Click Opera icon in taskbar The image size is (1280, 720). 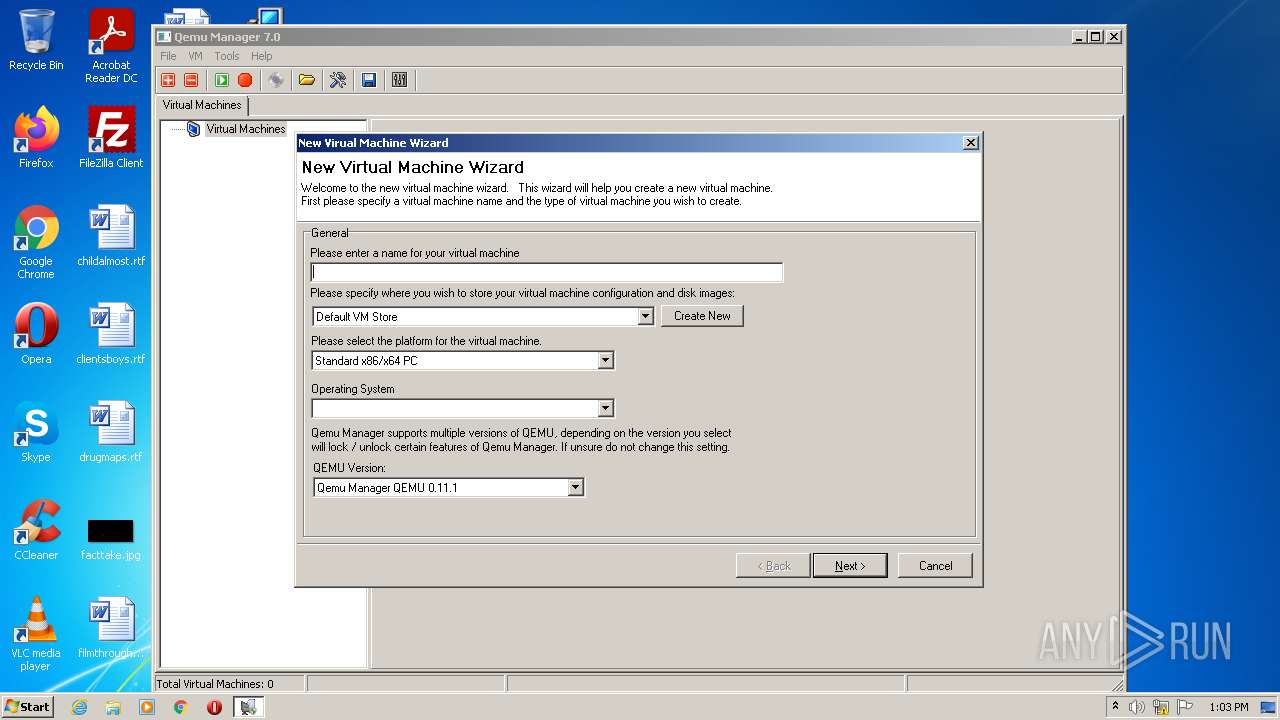[214, 707]
